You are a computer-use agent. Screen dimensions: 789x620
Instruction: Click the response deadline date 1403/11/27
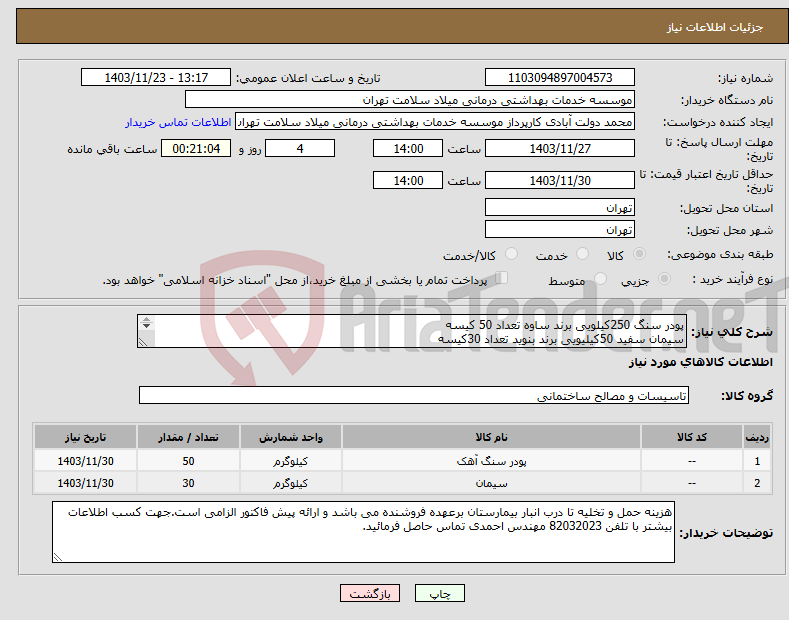[560, 148]
